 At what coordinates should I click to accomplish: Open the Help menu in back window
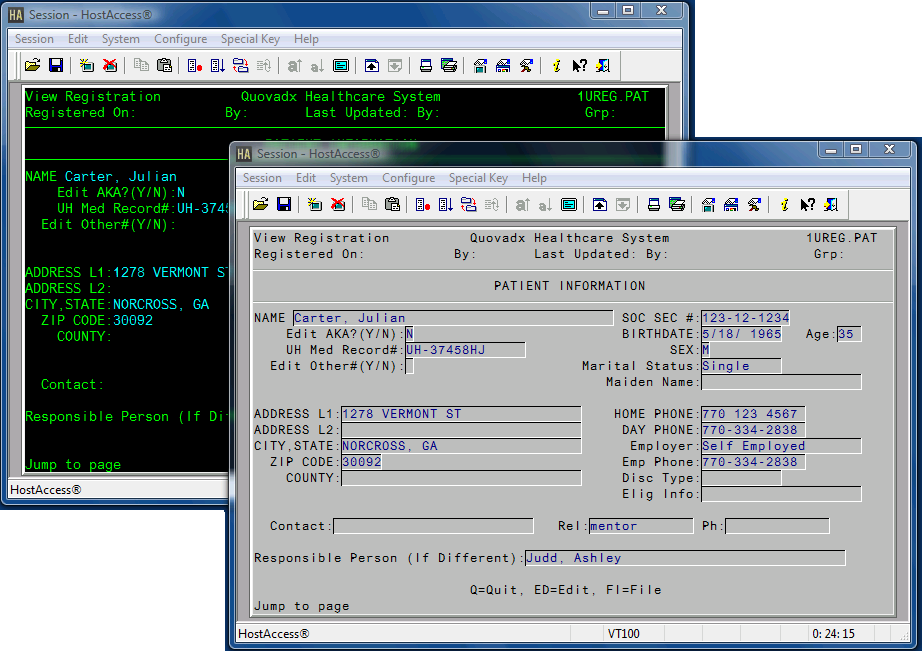[x=306, y=39]
